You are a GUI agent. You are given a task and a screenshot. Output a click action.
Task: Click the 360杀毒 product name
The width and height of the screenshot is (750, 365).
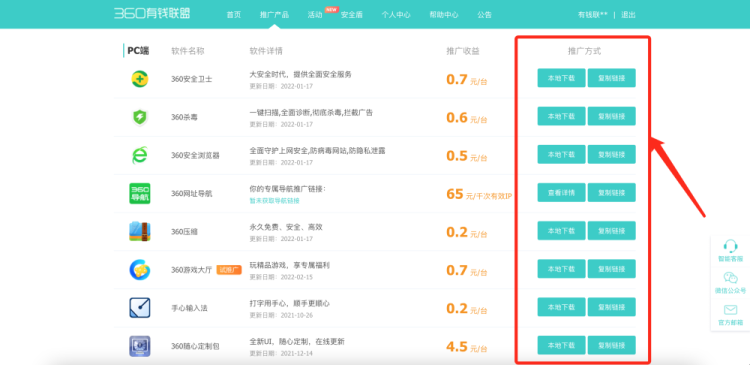(184, 117)
